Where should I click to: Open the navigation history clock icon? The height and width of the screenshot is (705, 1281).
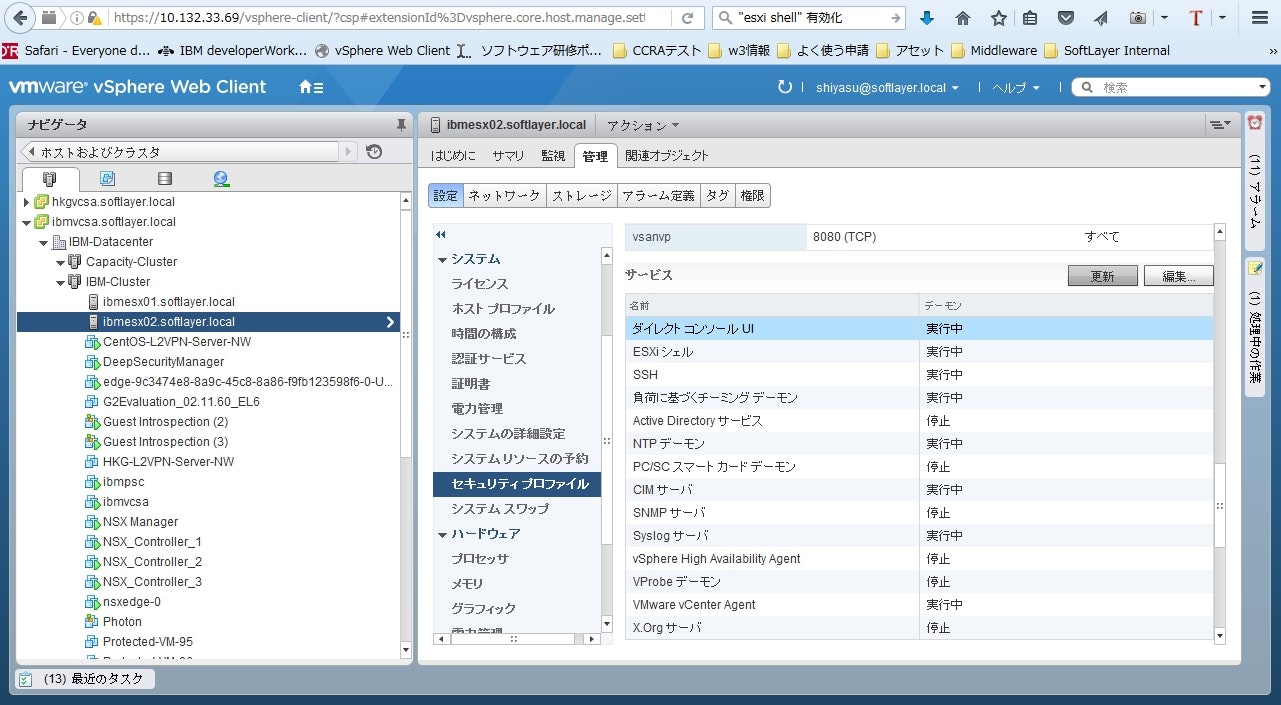374,152
